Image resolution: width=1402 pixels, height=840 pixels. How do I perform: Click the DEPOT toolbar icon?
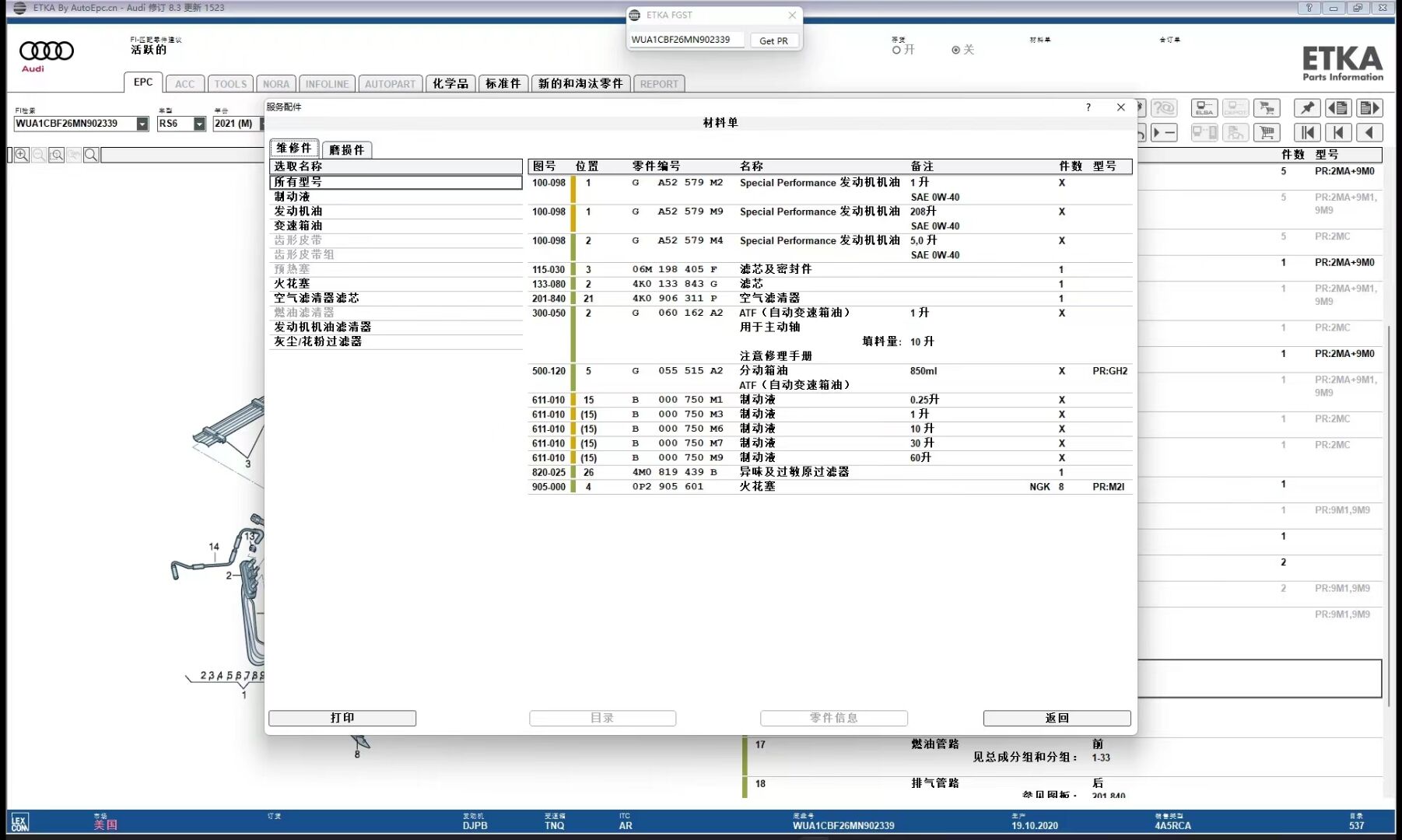[x=1236, y=108]
